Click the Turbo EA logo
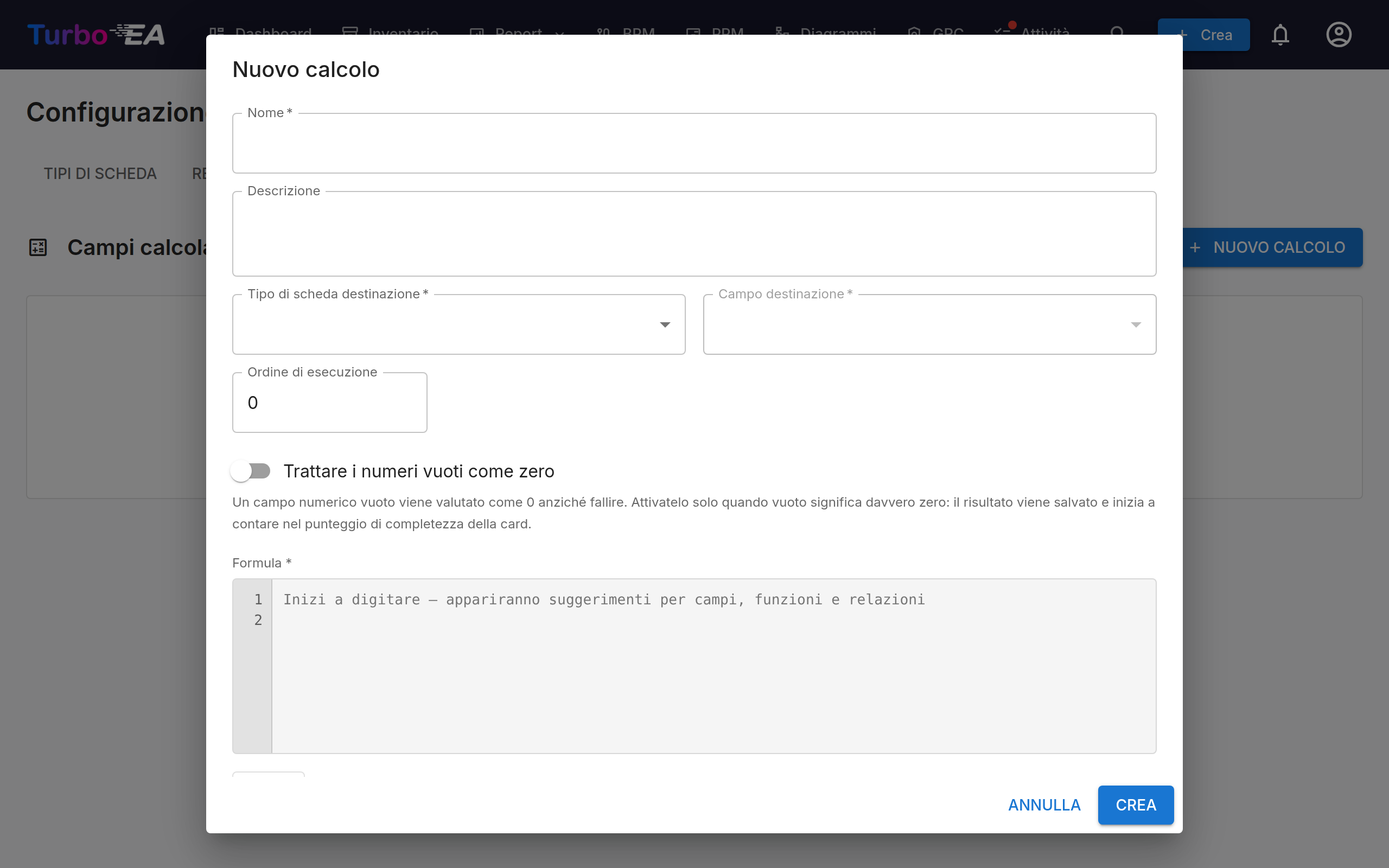Viewport: 1389px width, 868px height. tap(96, 34)
